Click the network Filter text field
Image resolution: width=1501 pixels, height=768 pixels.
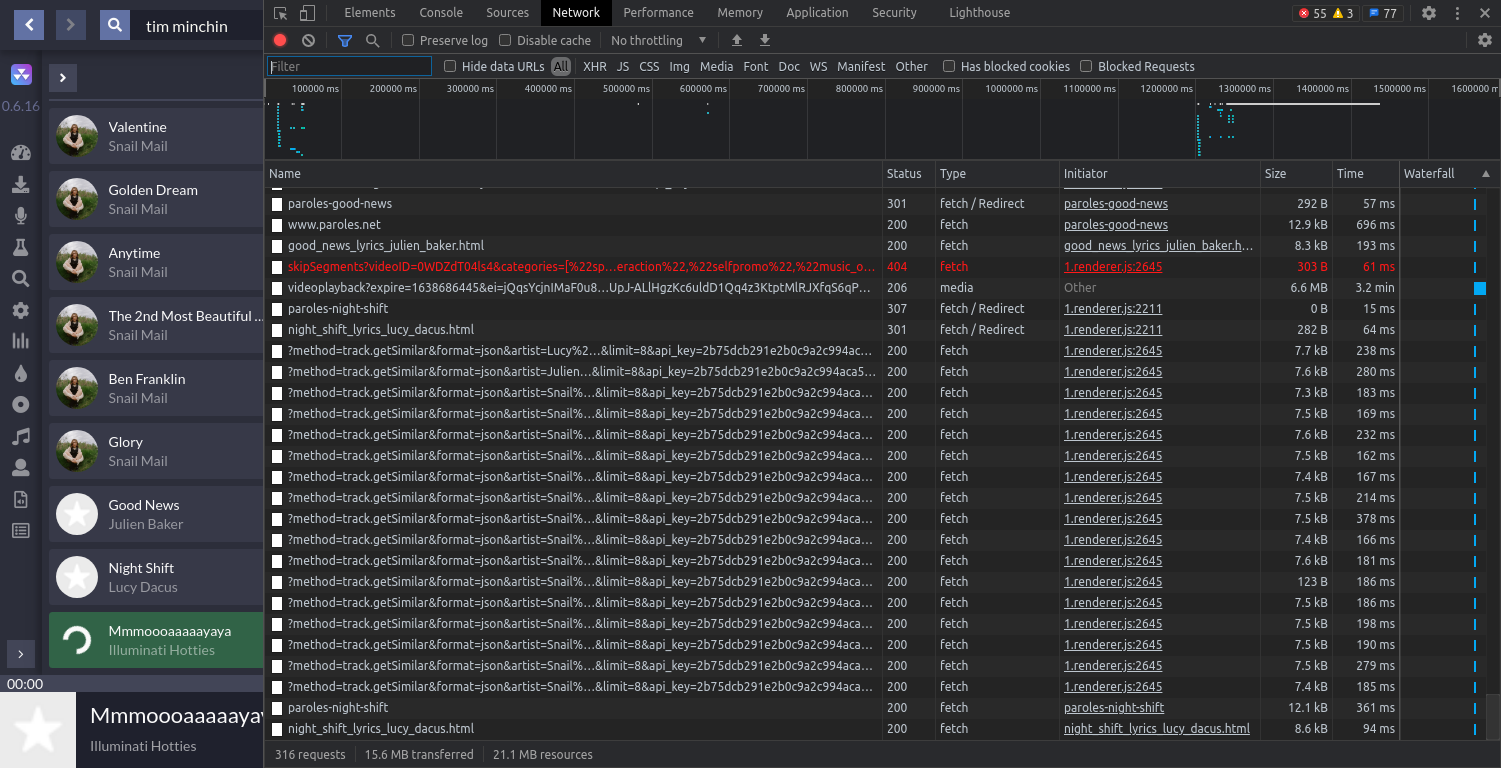(x=350, y=66)
